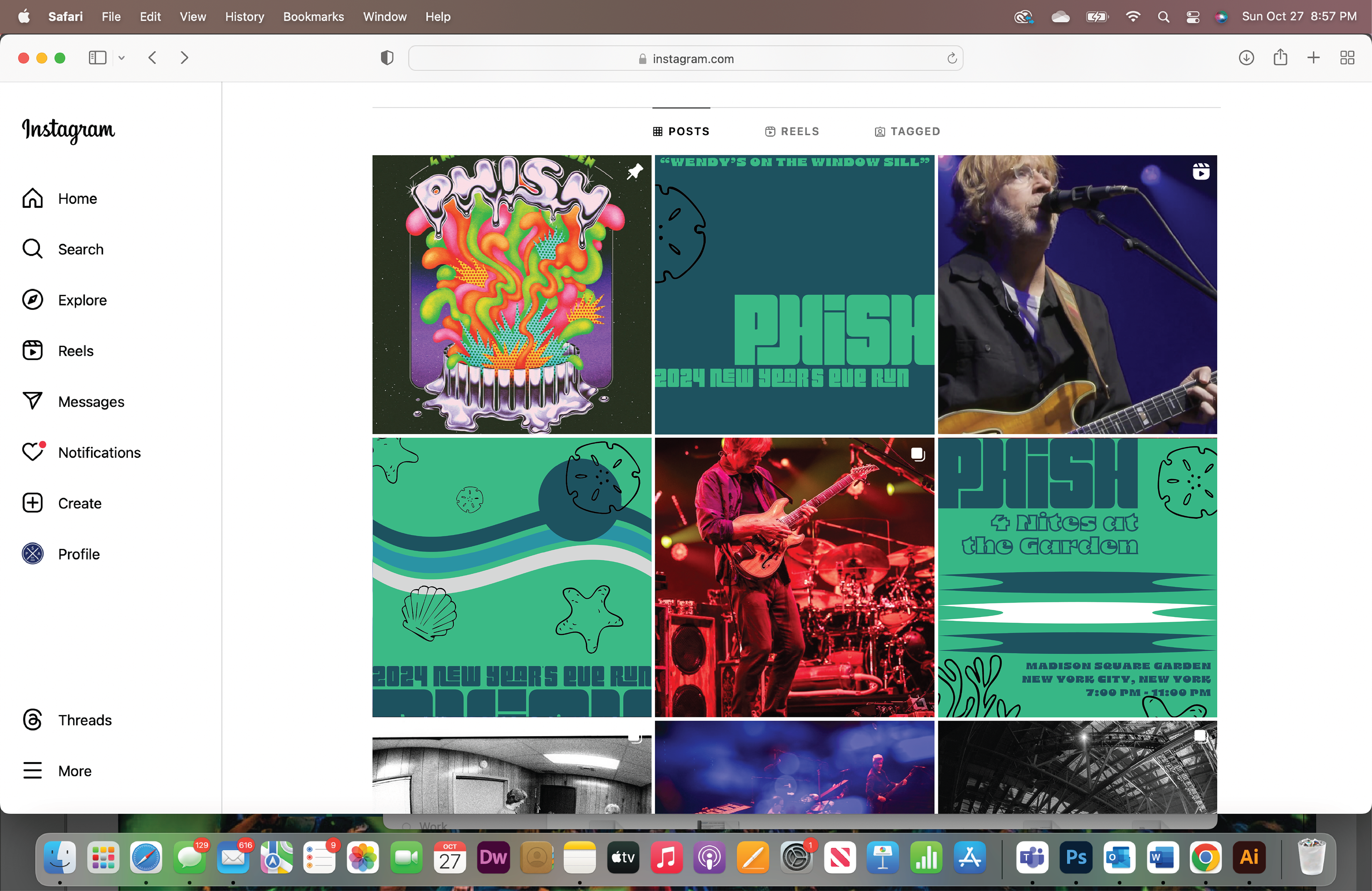This screenshot has height=891, width=1372.
Task: Open Control Center in menu bar
Action: point(1193,17)
